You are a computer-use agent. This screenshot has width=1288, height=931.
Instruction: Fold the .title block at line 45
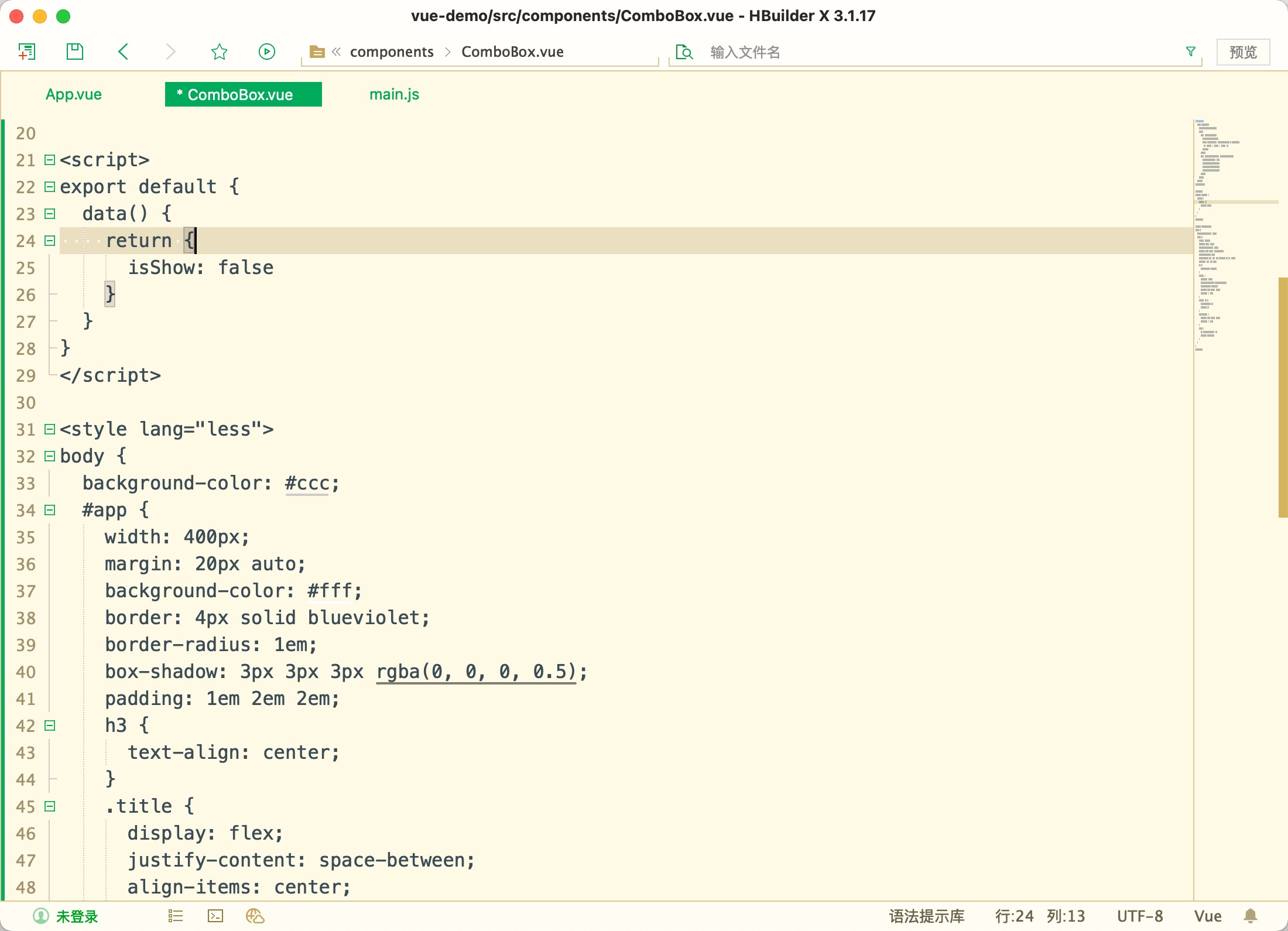click(50, 806)
